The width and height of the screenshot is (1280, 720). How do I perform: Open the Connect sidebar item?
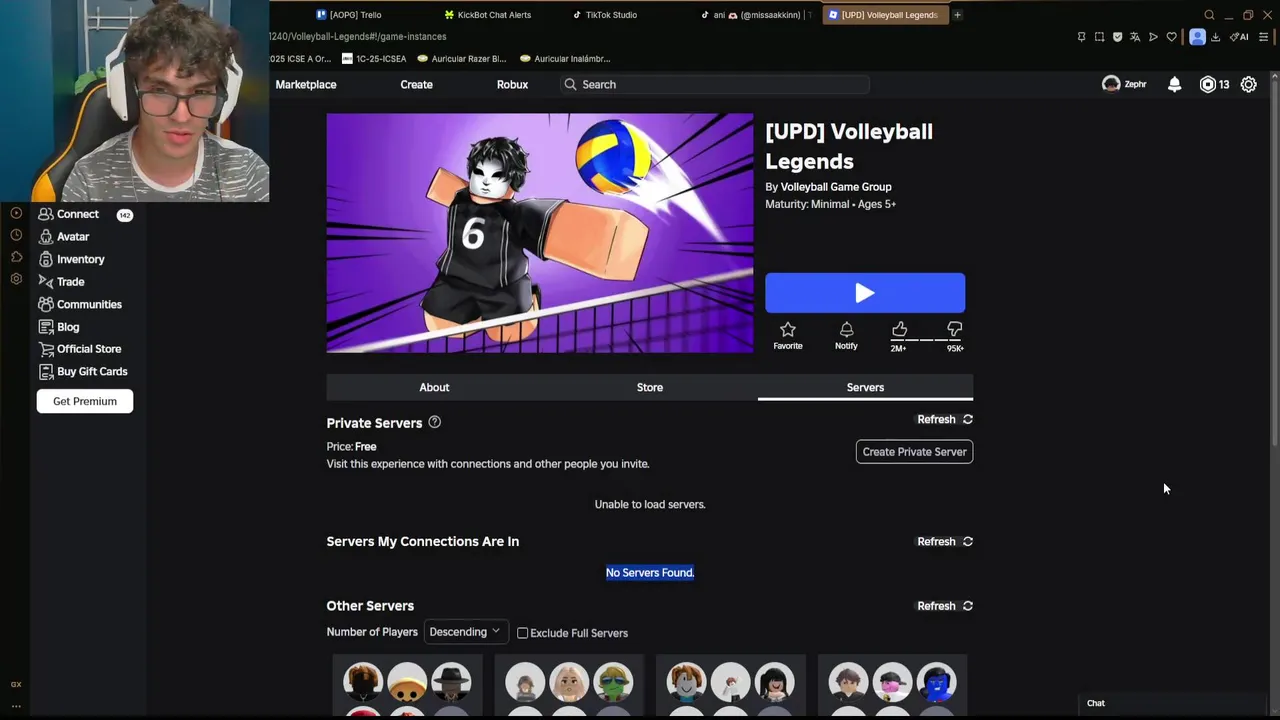click(x=68, y=214)
